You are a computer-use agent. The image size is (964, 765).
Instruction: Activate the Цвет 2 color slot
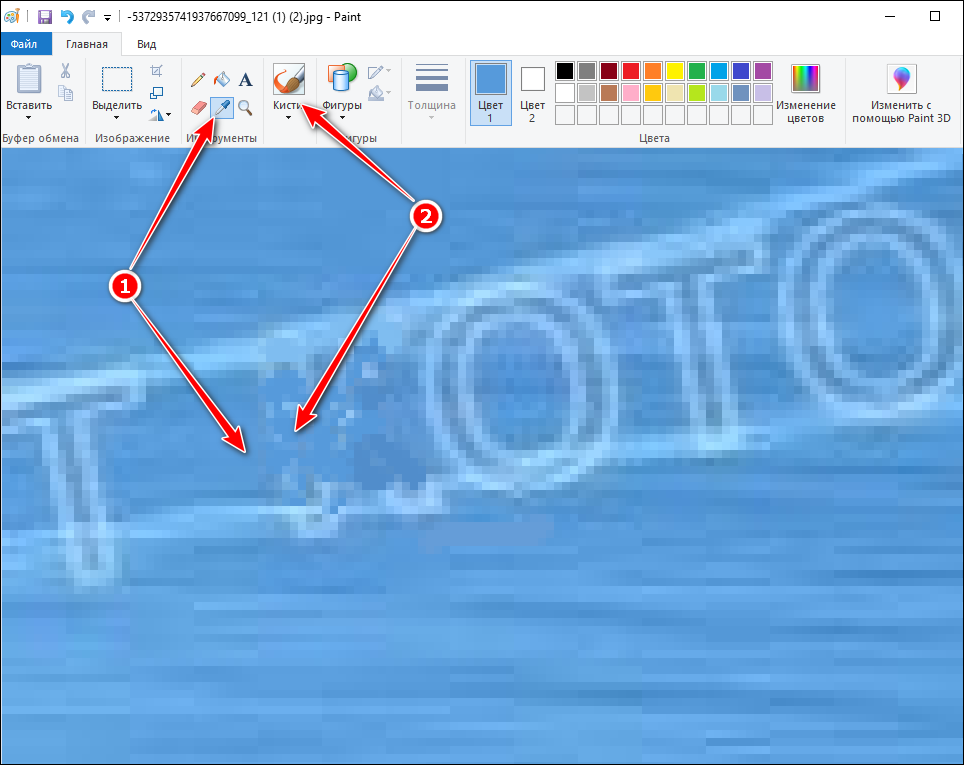533,92
